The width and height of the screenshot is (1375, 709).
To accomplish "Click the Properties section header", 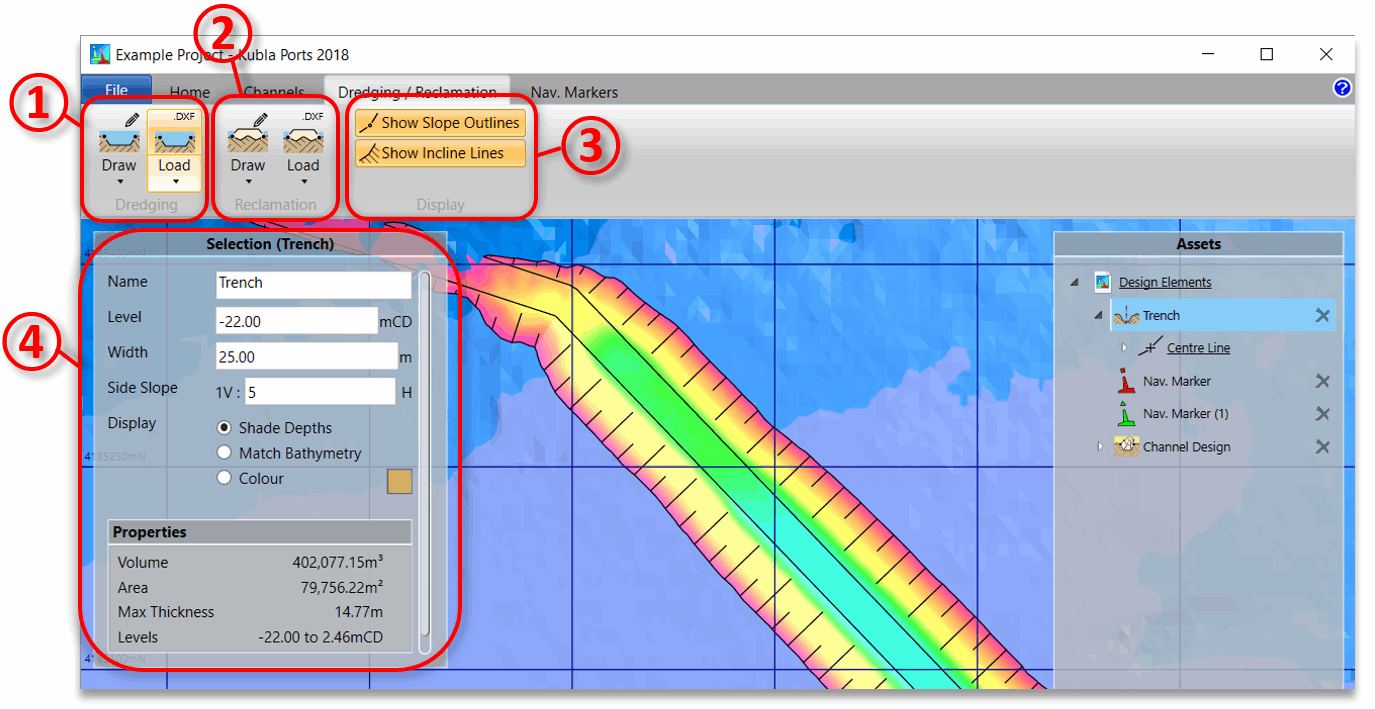I will click(259, 532).
